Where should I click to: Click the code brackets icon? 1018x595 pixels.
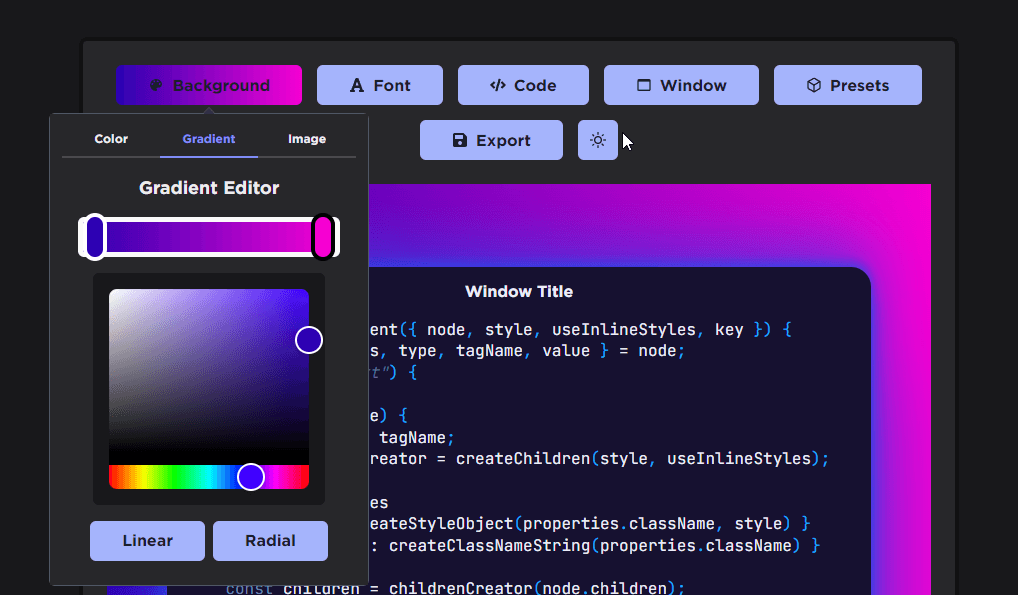(498, 85)
